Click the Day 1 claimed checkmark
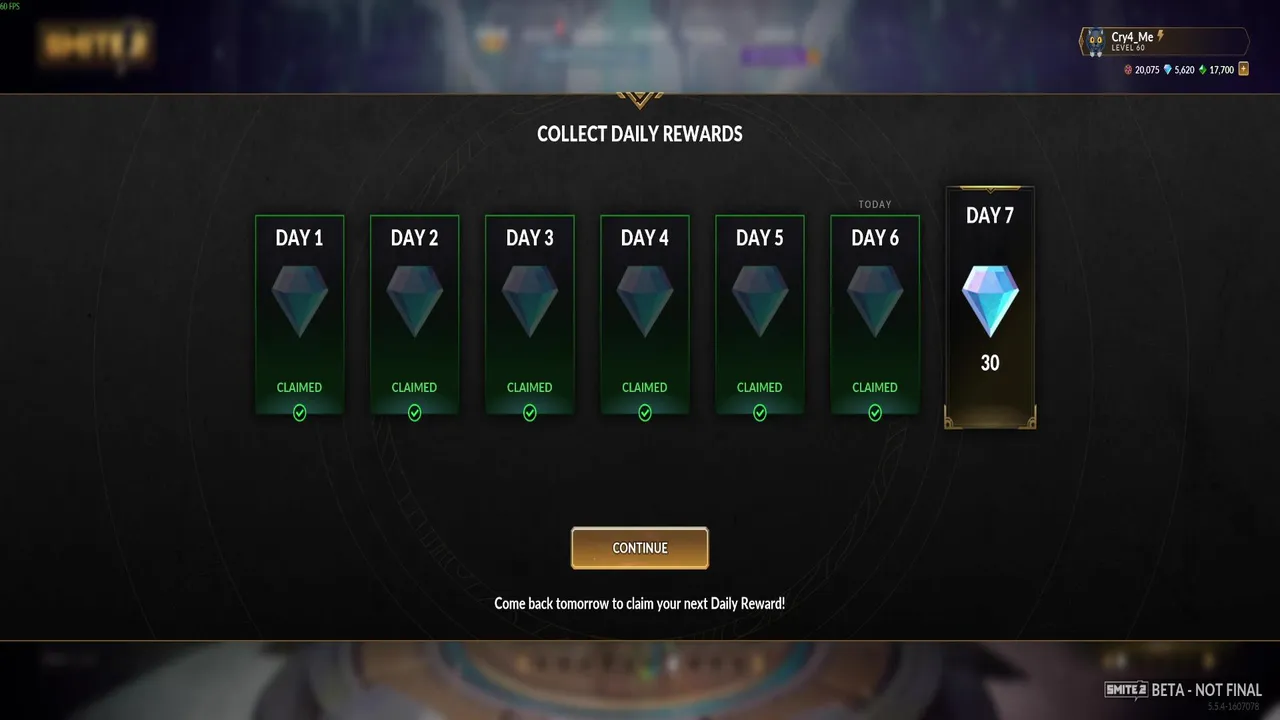The width and height of the screenshot is (1280, 720). (299, 412)
